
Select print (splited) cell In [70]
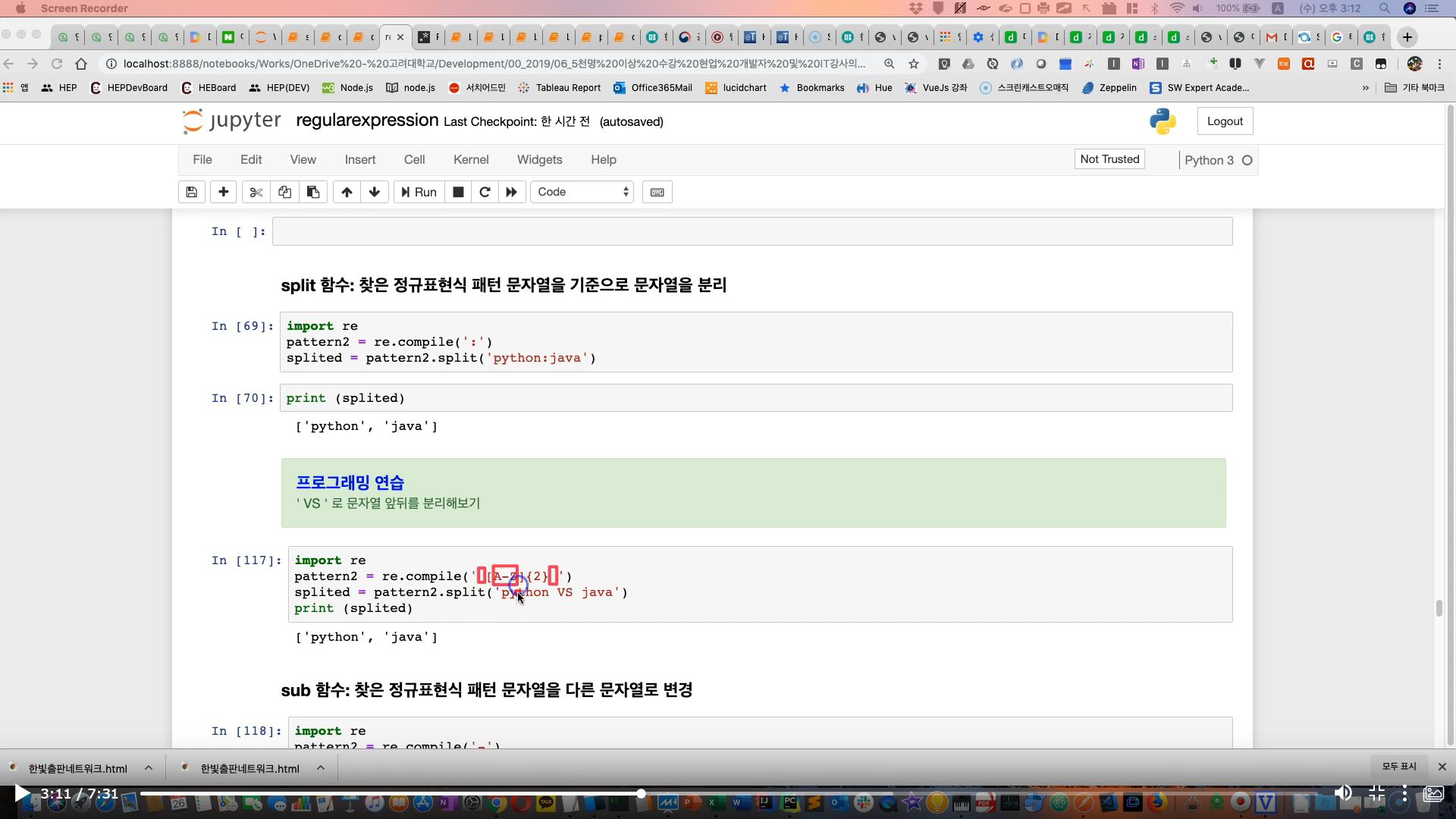pos(756,398)
